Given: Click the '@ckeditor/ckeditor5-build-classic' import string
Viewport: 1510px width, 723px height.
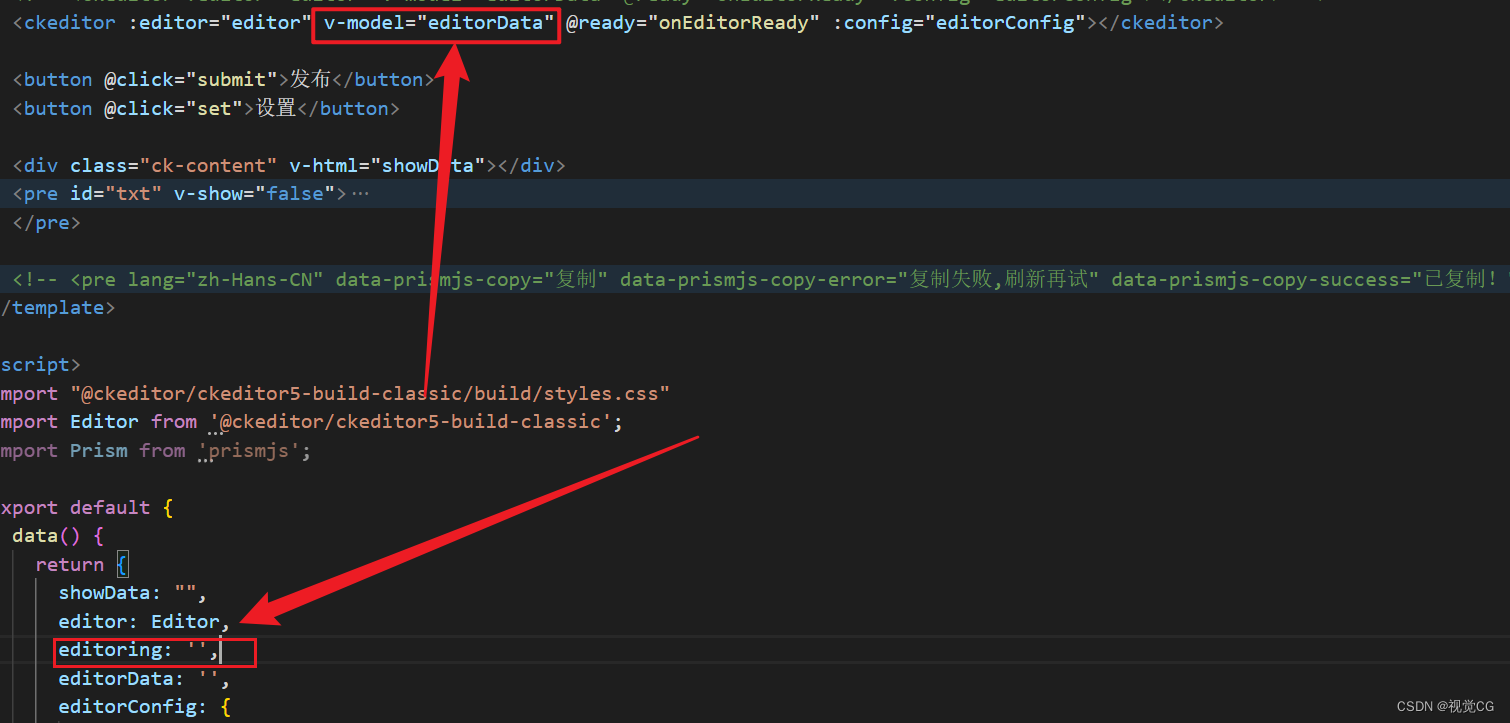Looking at the screenshot, I should click(411, 422).
